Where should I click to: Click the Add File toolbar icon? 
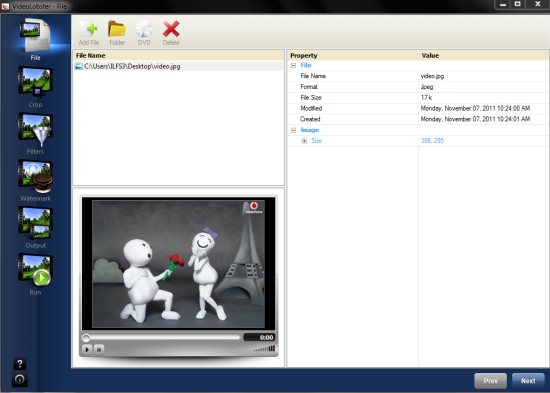click(89, 33)
